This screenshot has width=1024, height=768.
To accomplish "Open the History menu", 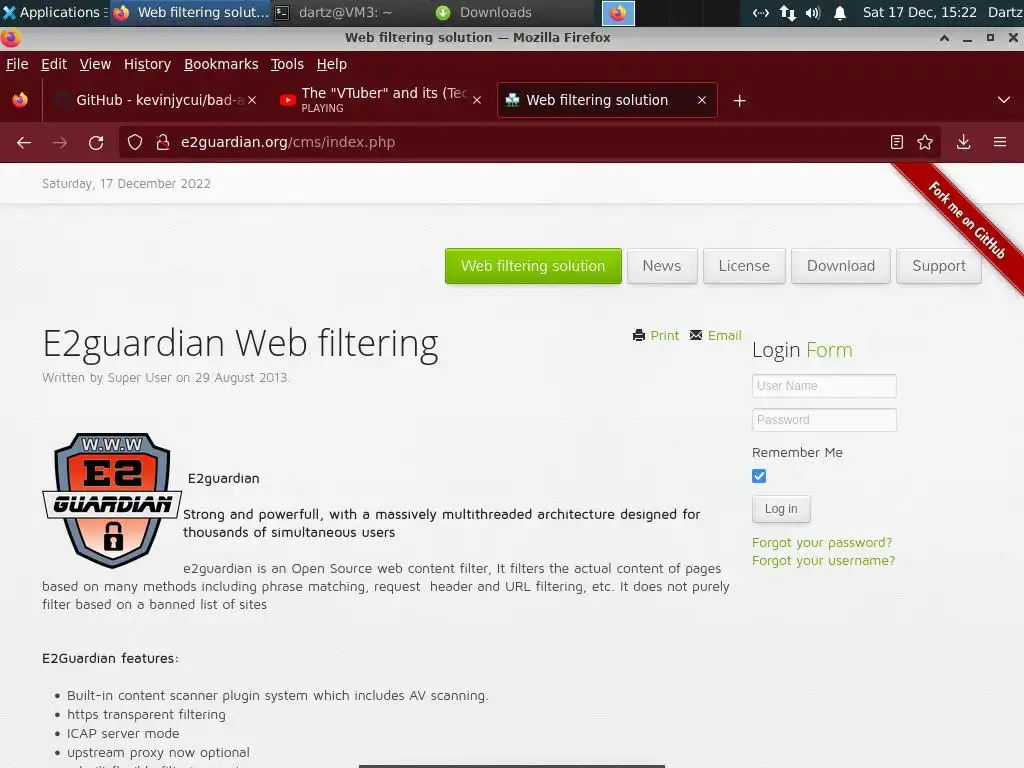I will (x=148, y=64).
